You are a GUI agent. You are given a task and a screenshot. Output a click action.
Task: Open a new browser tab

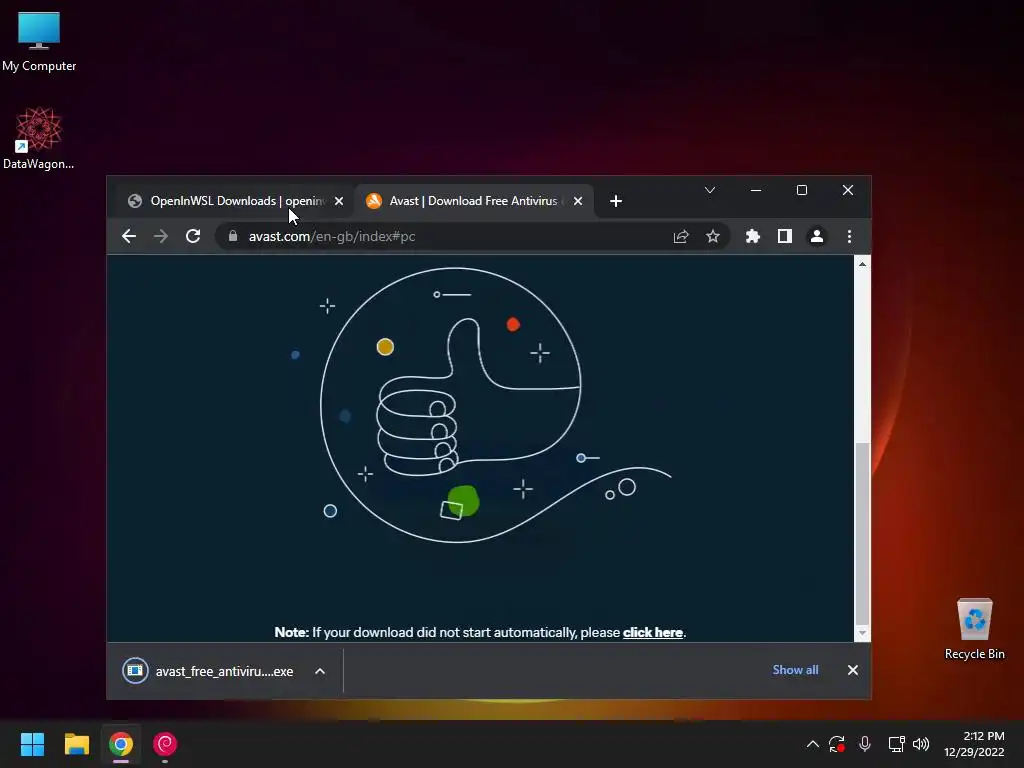pyautogui.click(x=616, y=201)
